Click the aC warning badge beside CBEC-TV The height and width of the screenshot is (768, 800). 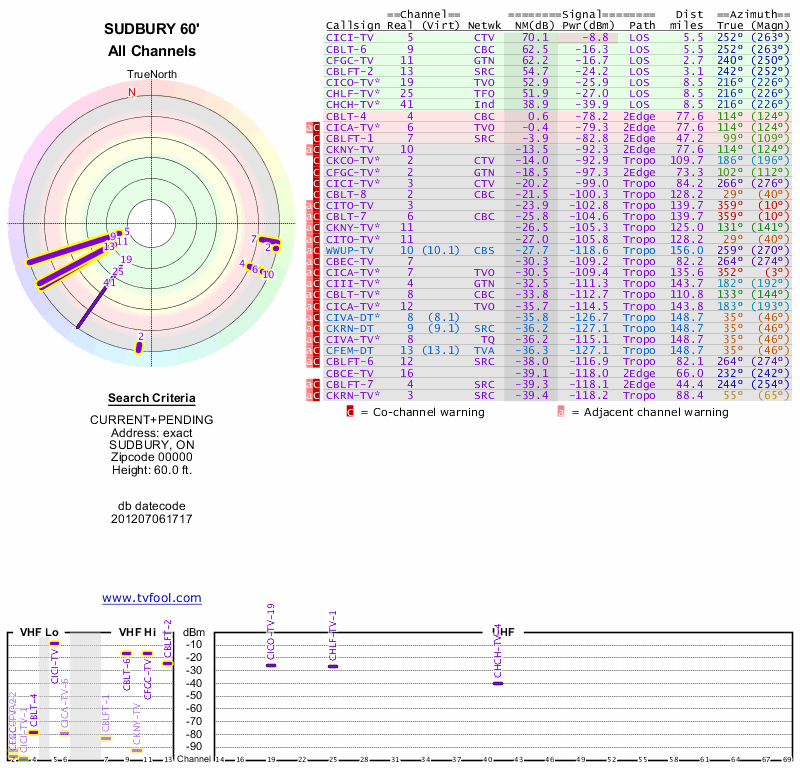click(x=313, y=261)
